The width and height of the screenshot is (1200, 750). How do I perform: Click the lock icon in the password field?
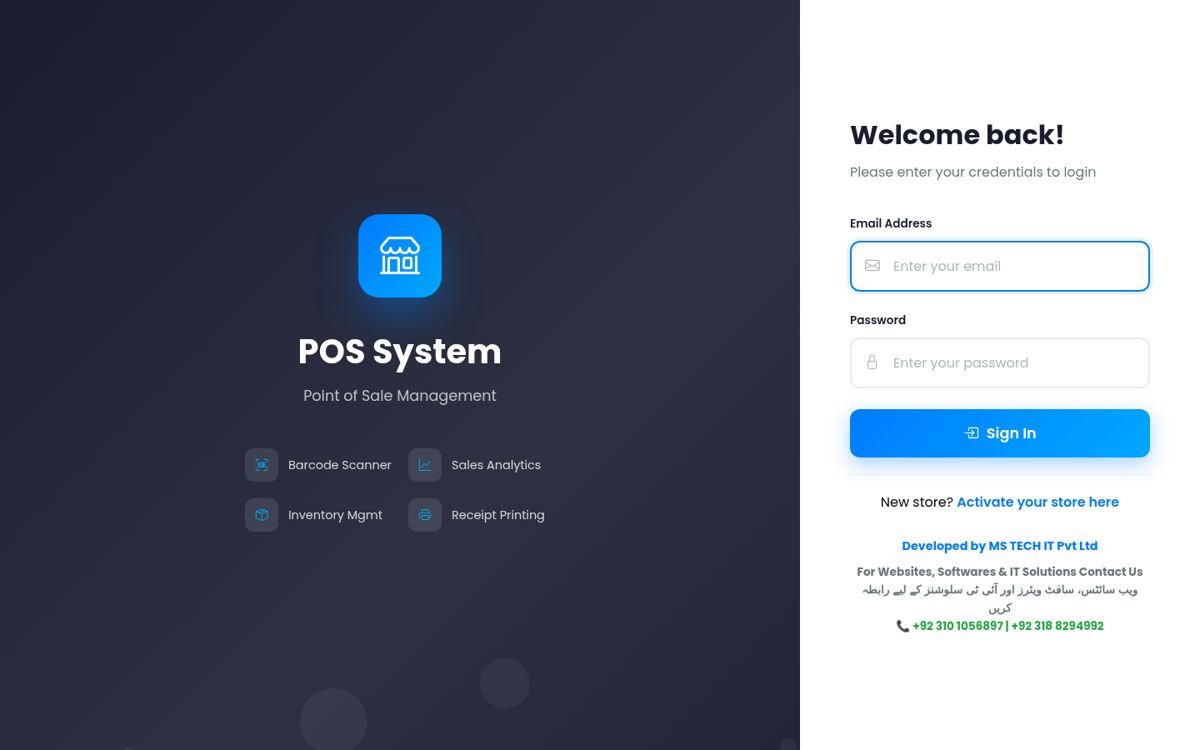click(x=872, y=362)
